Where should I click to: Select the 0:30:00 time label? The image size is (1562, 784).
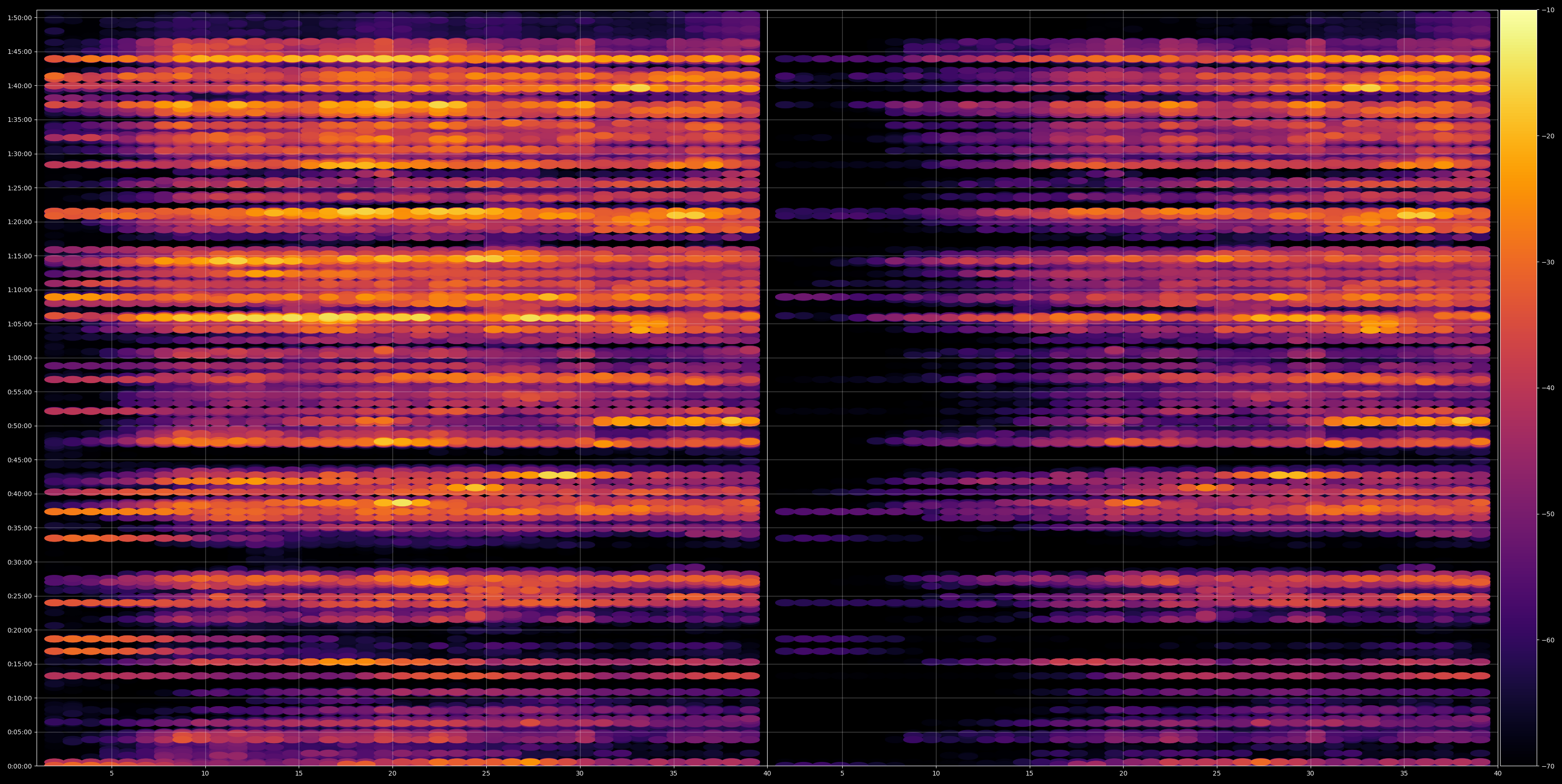tap(19, 562)
